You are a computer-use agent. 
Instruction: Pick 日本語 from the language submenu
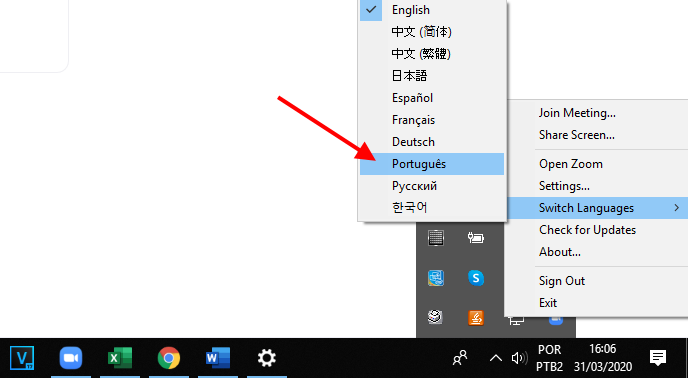pos(432,76)
